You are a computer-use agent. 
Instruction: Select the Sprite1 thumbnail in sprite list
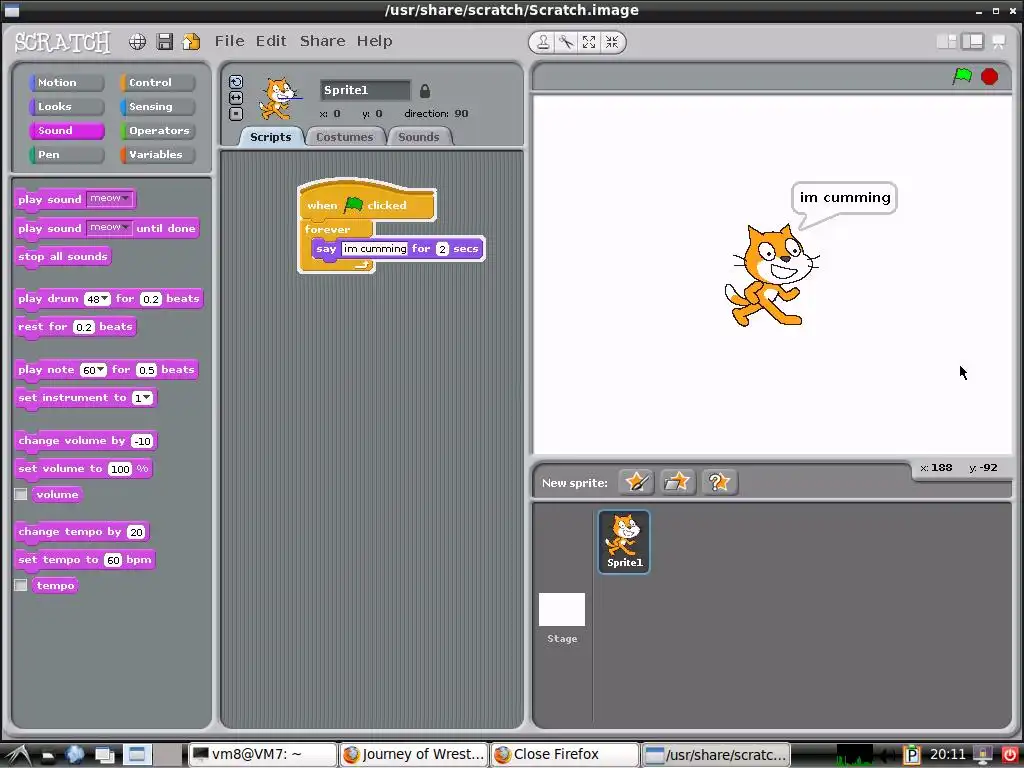pos(624,542)
